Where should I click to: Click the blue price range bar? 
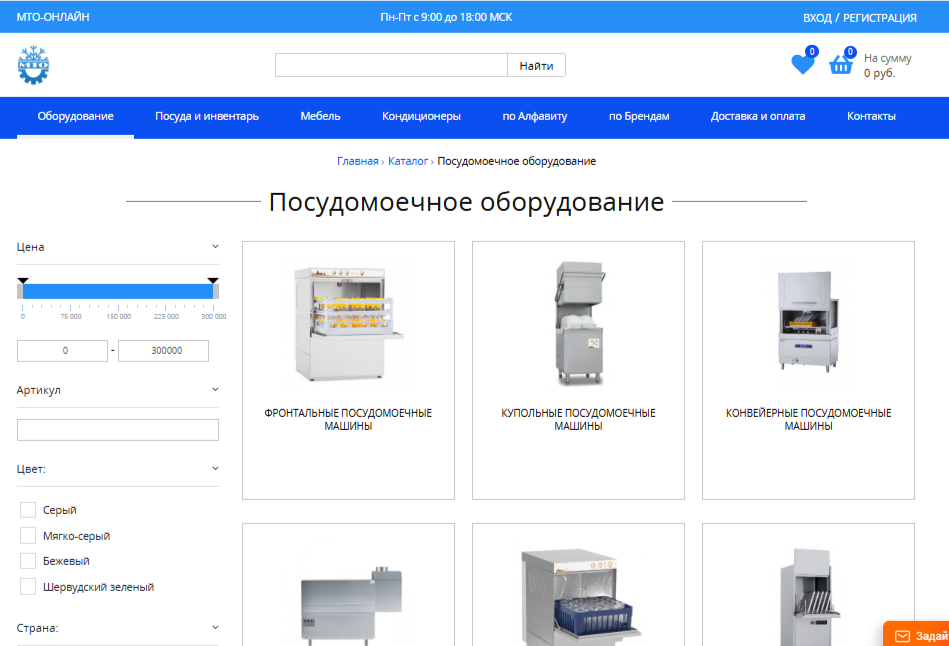click(x=118, y=291)
